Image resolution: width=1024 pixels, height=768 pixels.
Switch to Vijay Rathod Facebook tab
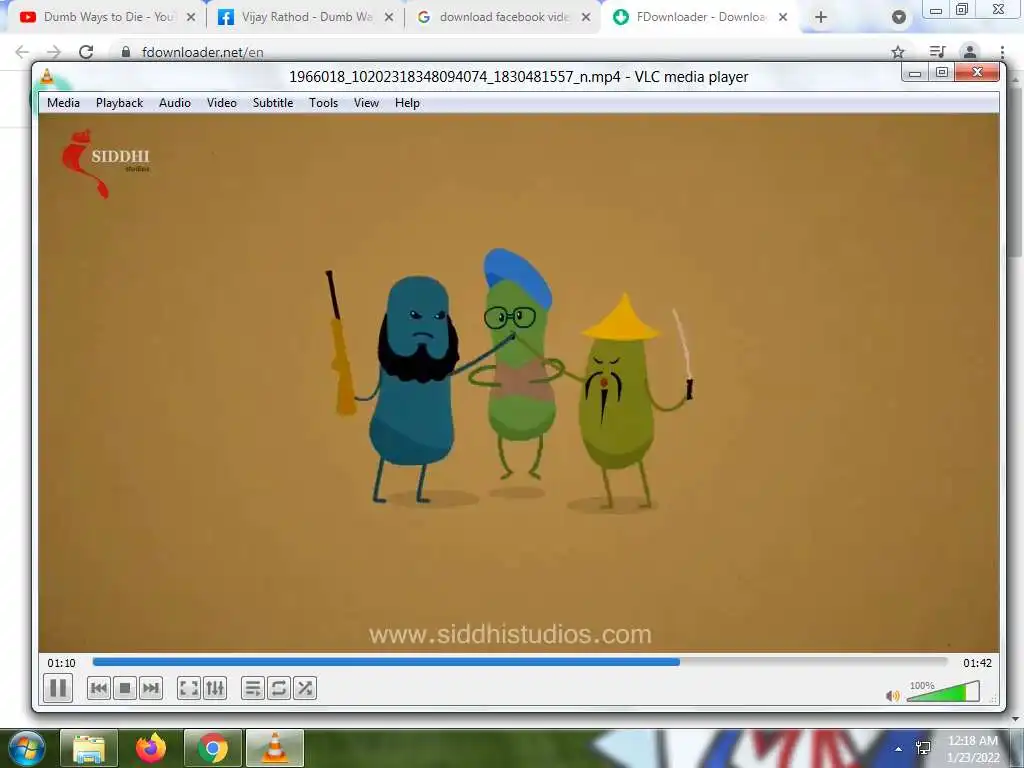[305, 17]
